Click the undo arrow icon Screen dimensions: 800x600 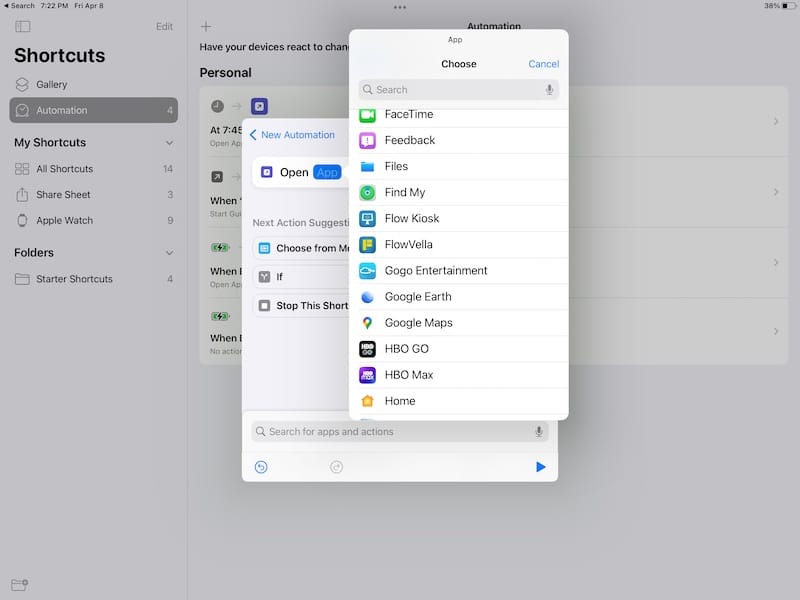click(261, 467)
